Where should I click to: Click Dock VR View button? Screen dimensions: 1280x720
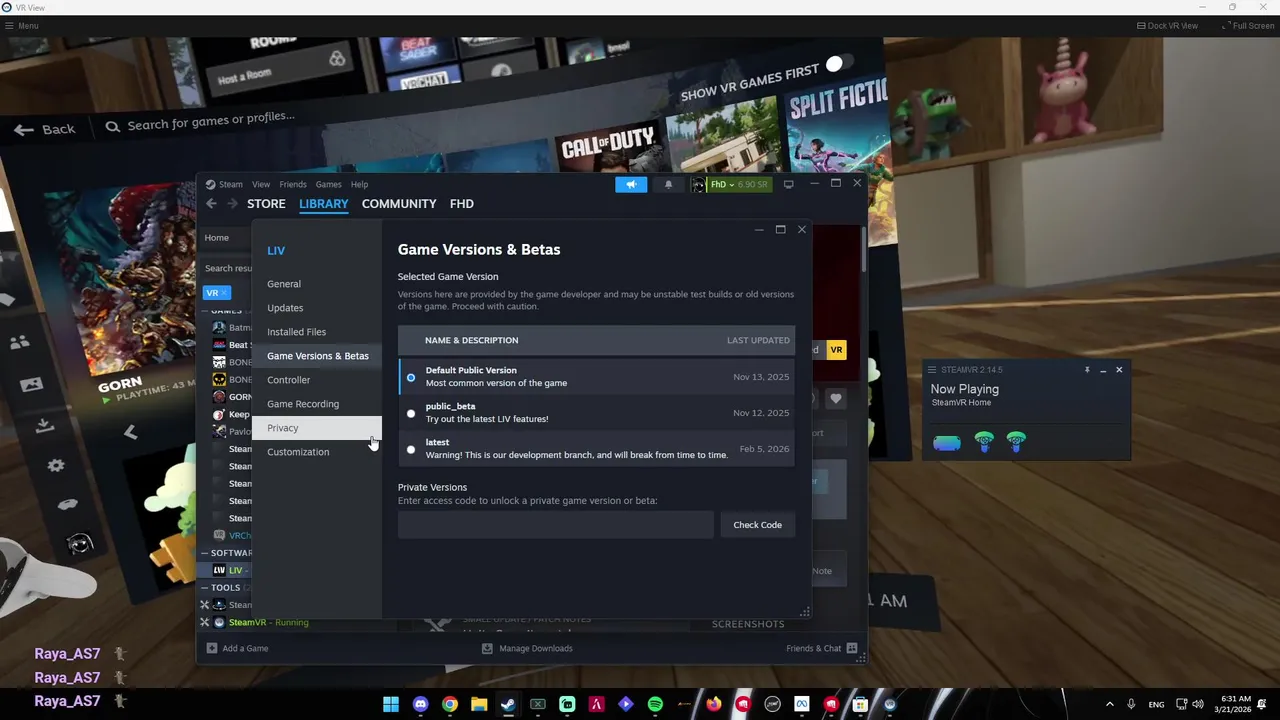[1167, 25]
